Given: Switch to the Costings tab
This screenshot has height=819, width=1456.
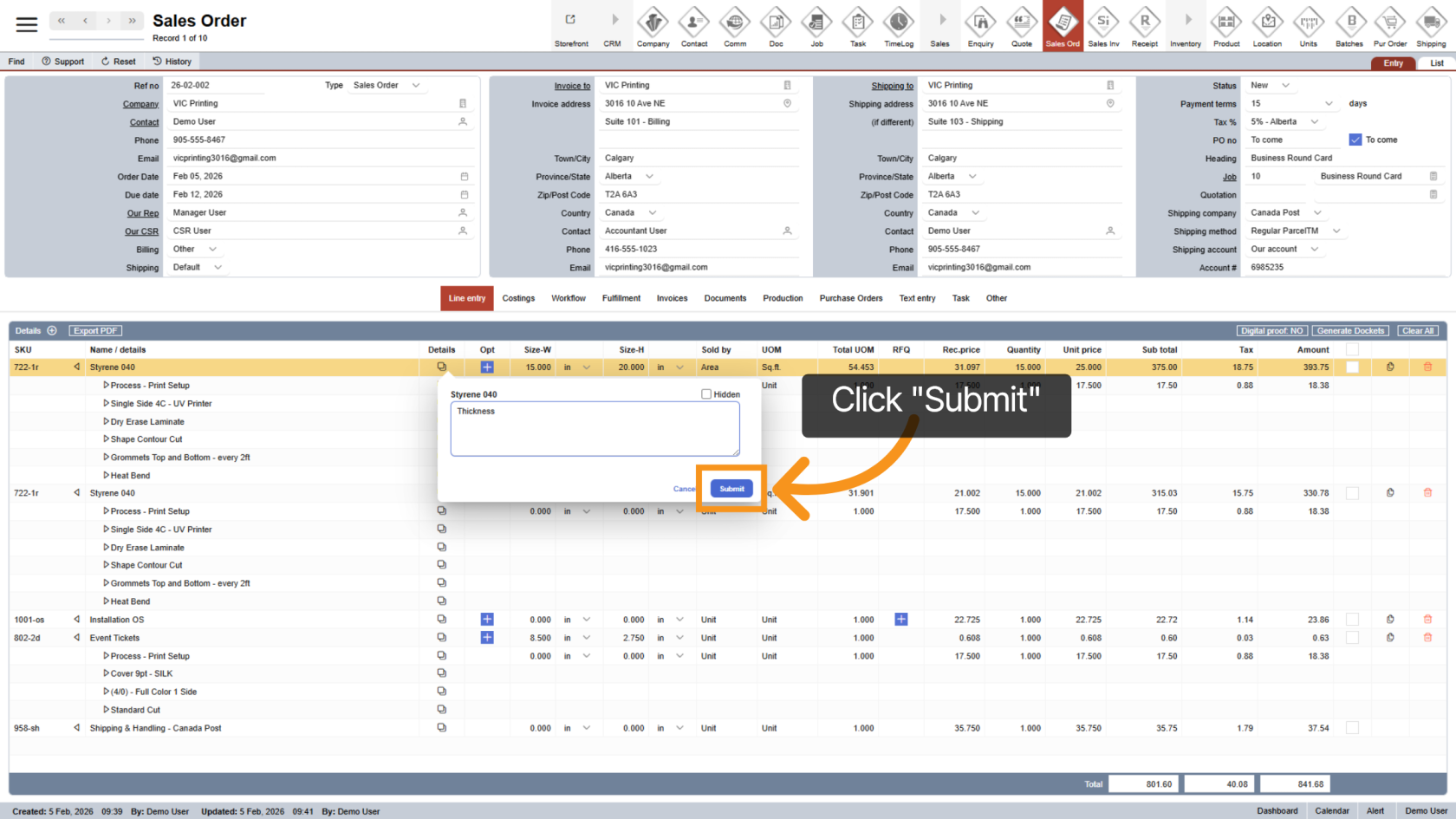Looking at the screenshot, I should (518, 298).
